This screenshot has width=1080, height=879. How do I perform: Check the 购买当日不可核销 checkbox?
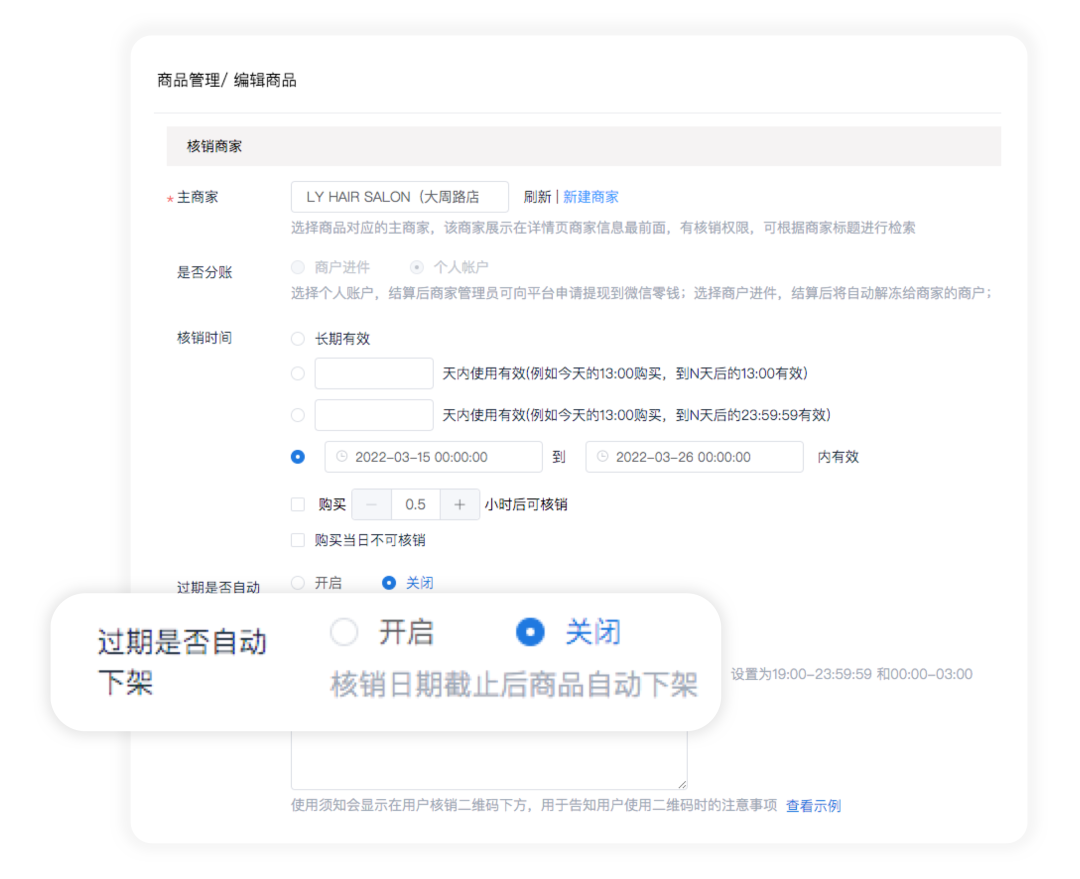[x=298, y=540]
